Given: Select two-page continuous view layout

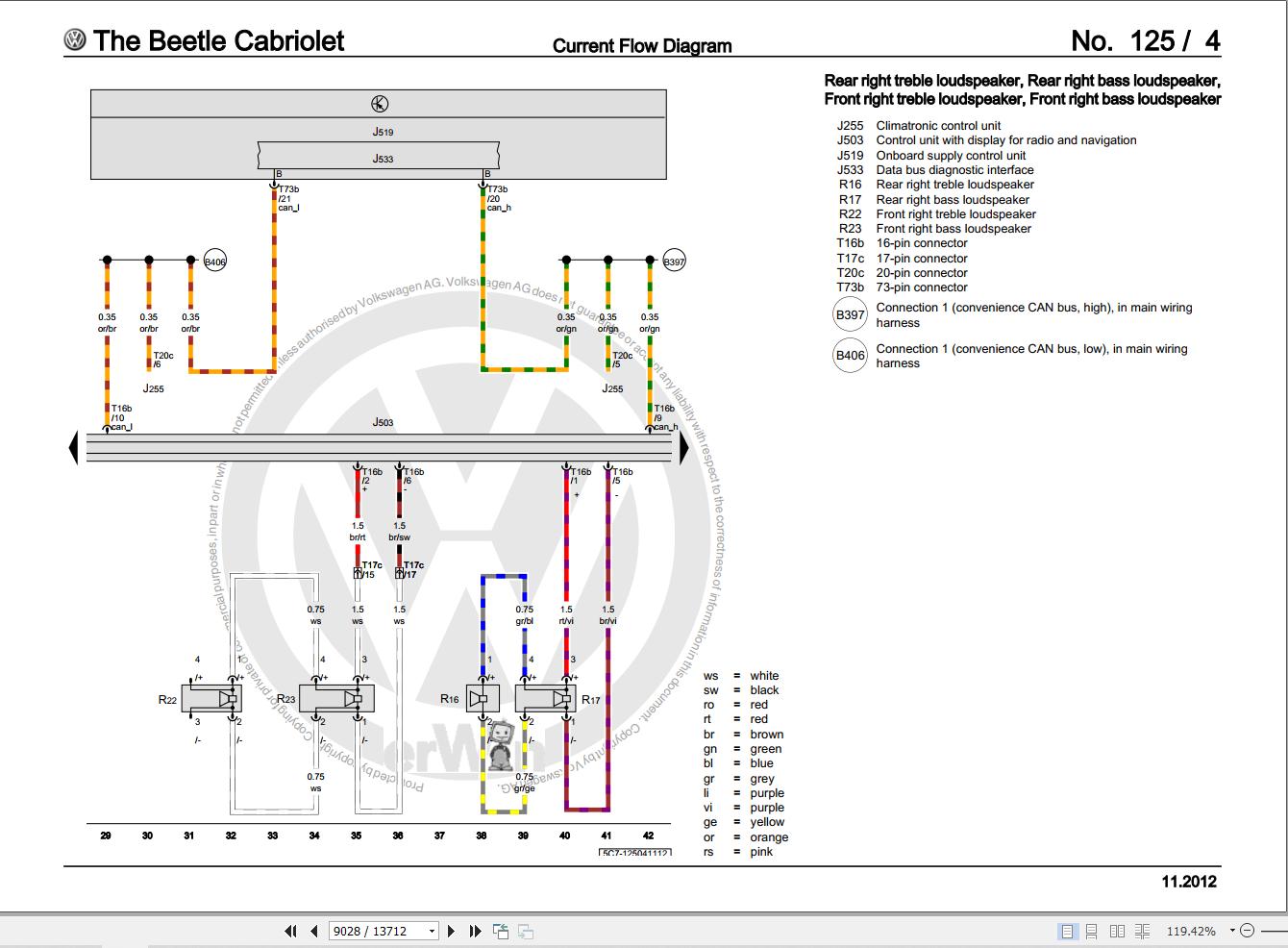Looking at the screenshot, I should (x=1142, y=931).
